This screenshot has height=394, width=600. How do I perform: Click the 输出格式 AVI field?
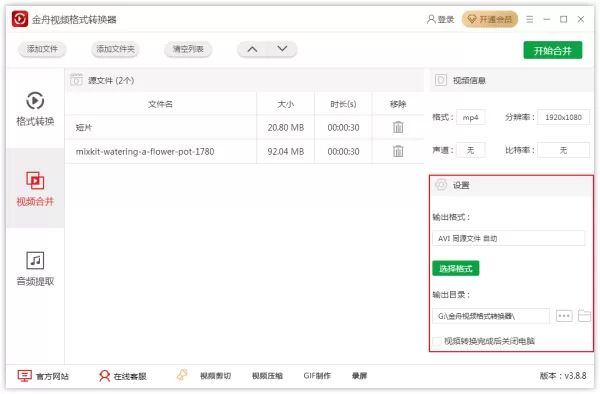509,238
